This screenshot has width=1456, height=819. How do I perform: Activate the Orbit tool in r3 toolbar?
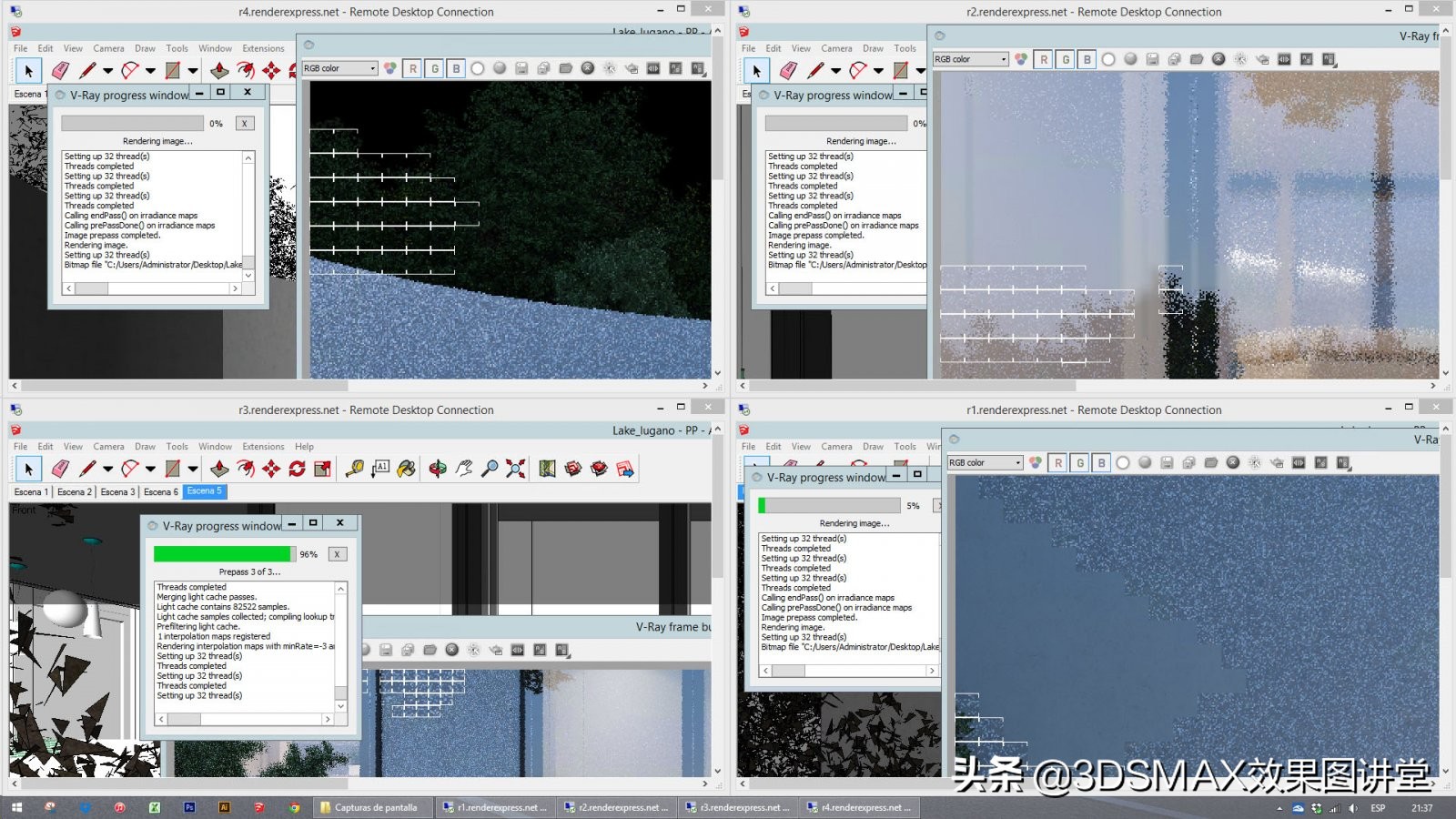pos(438,469)
